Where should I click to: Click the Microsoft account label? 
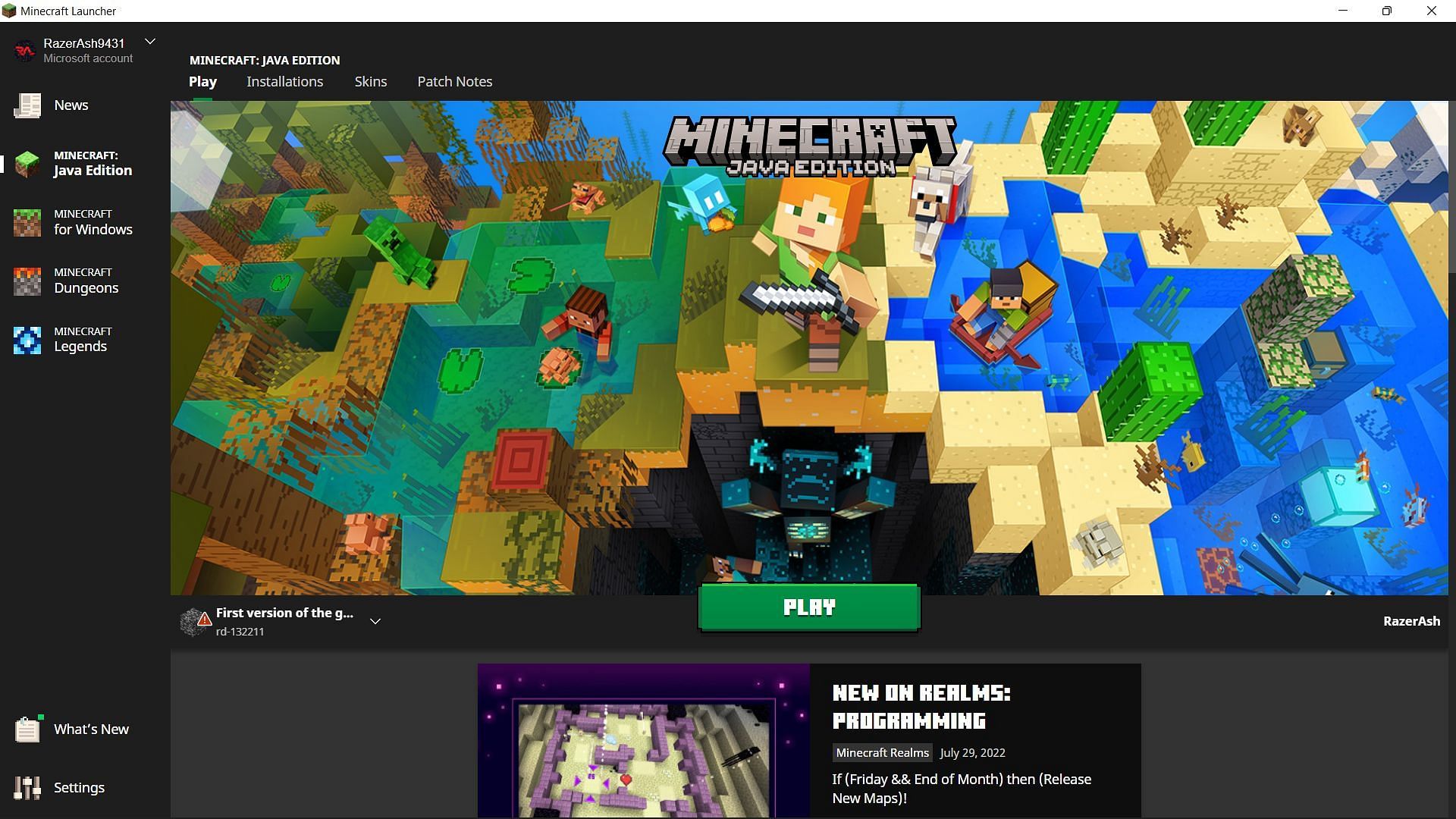[x=88, y=58]
